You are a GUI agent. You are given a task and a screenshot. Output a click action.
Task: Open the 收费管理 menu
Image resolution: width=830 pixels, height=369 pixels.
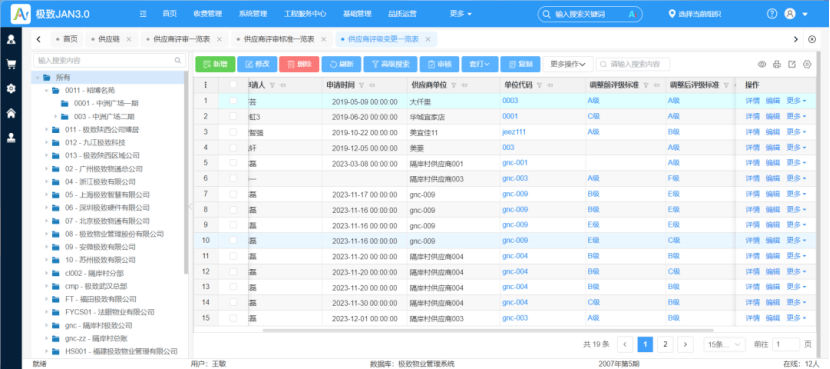click(x=208, y=14)
